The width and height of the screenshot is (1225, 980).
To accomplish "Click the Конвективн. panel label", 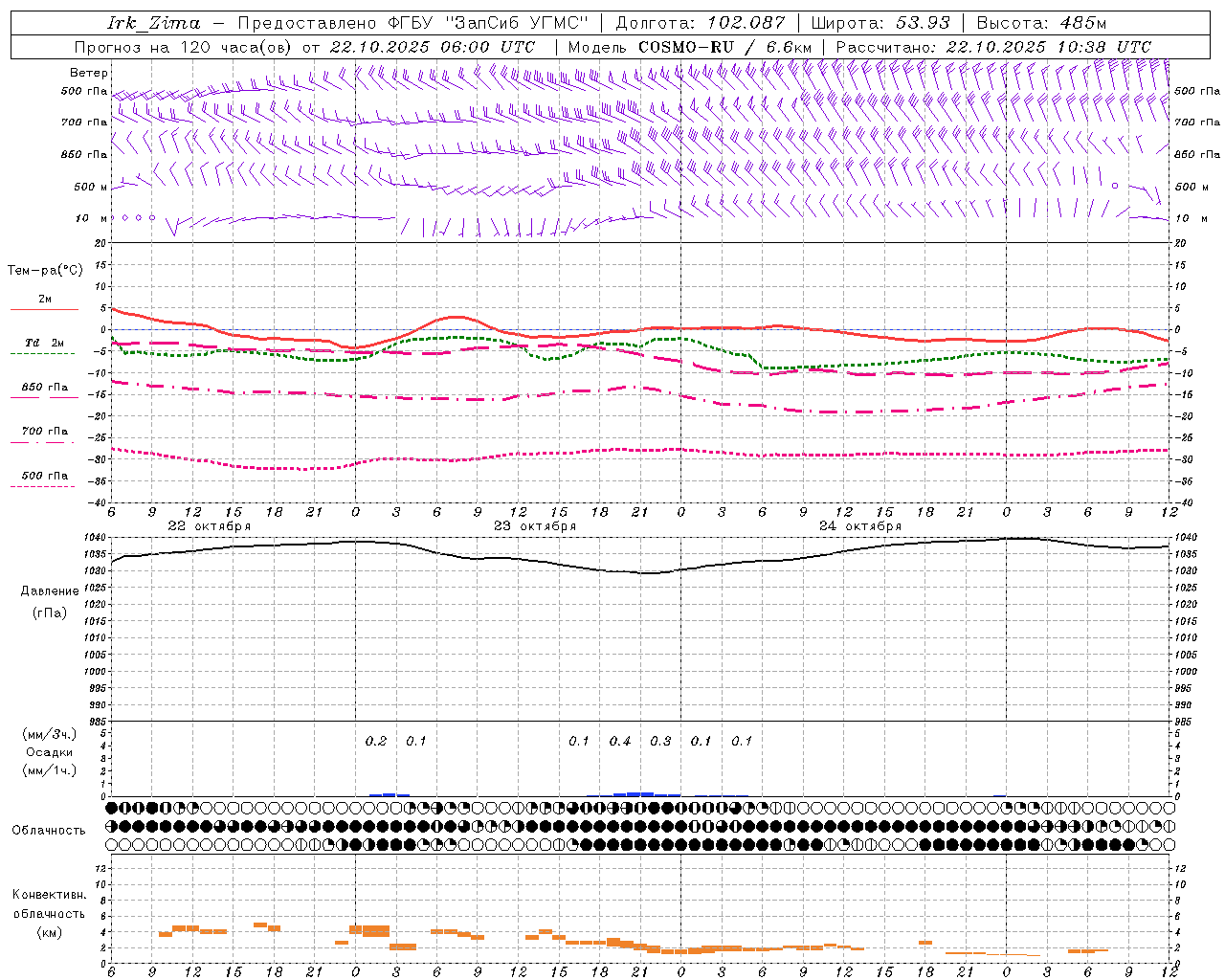I will click(49, 895).
